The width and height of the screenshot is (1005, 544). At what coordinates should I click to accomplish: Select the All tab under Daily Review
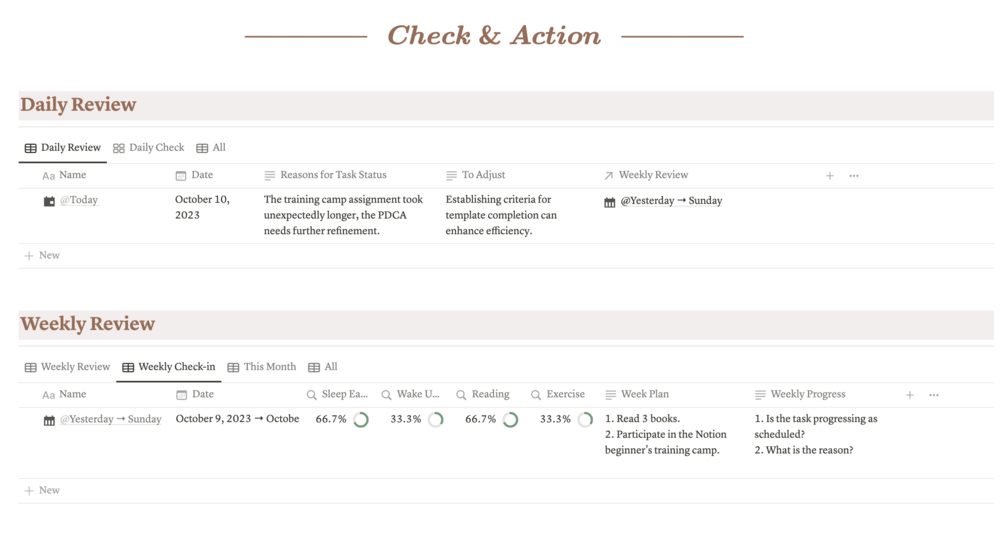click(211, 148)
